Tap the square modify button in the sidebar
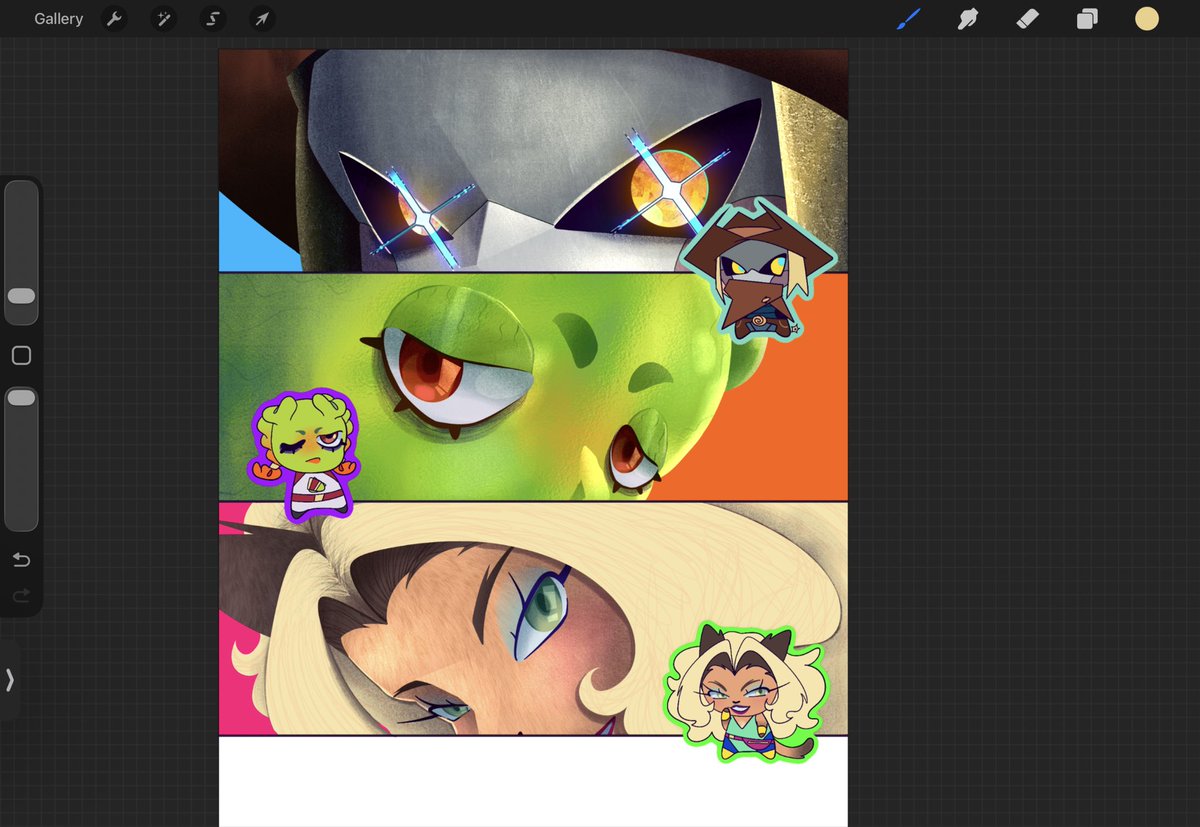Viewport: 1200px width, 827px height. pyautogui.click(x=21, y=355)
